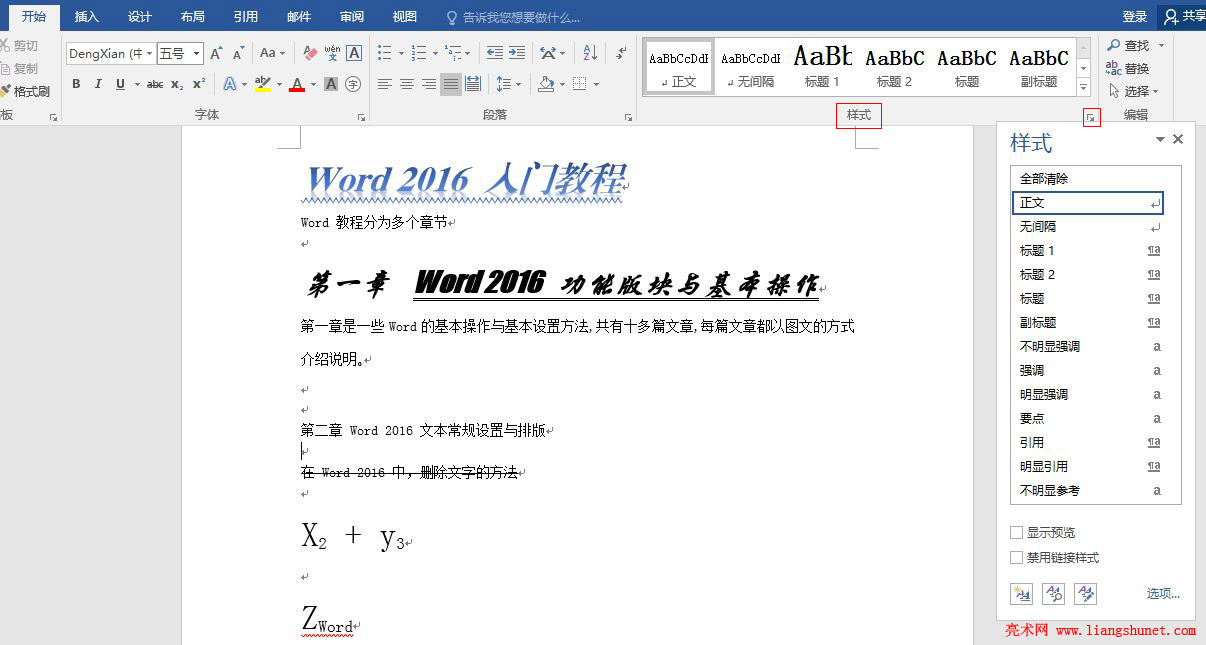Open the font dialog launcher
This screenshot has width=1206, height=645.
[x=361, y=117]
